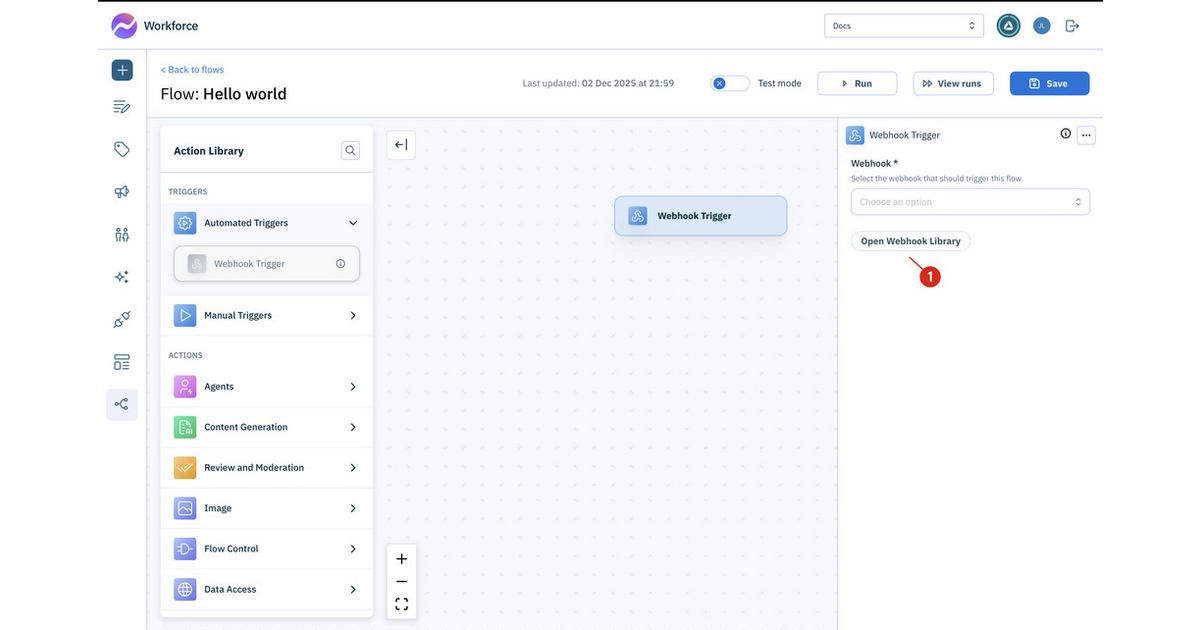Click the Content Generation green icon

[185, 427]
